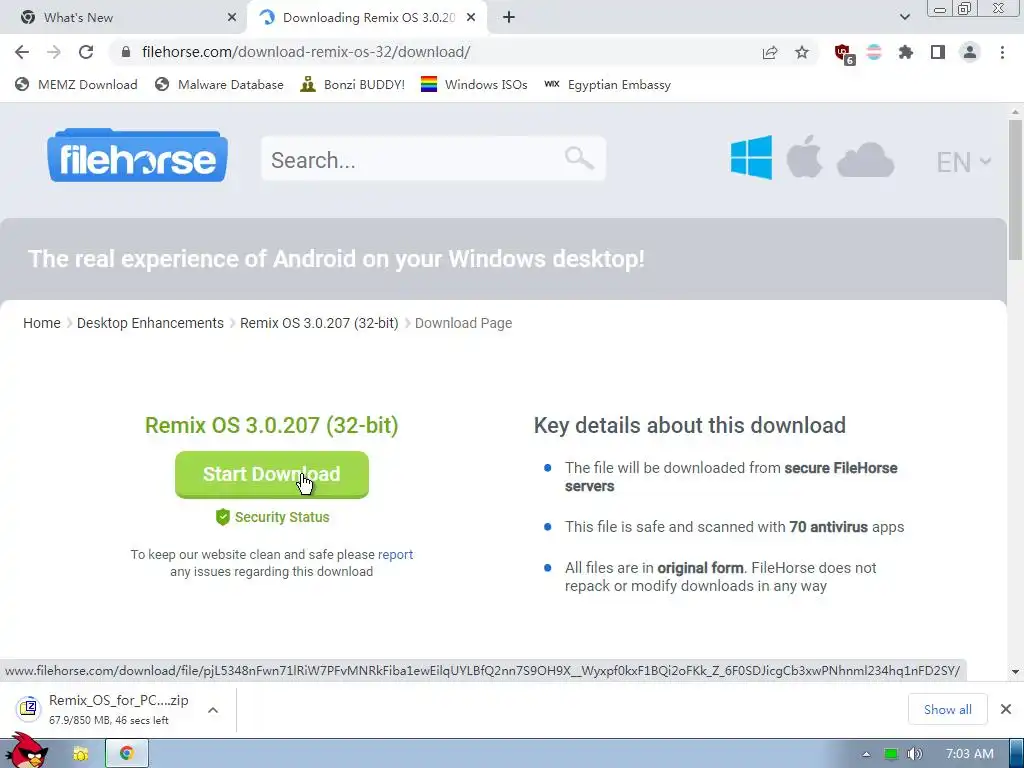Open Desktop Enhancements breadcrumb
Image resolution: width=1024 pixels, height=768 pixels.
pyautogui.click(x=150, y=323)
